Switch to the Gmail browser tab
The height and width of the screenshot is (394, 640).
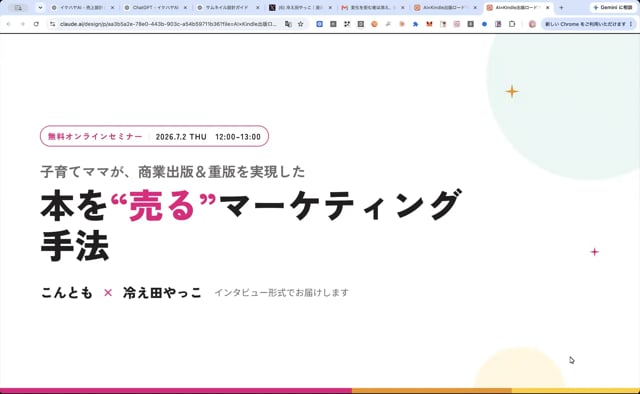(x=372, y=7)
